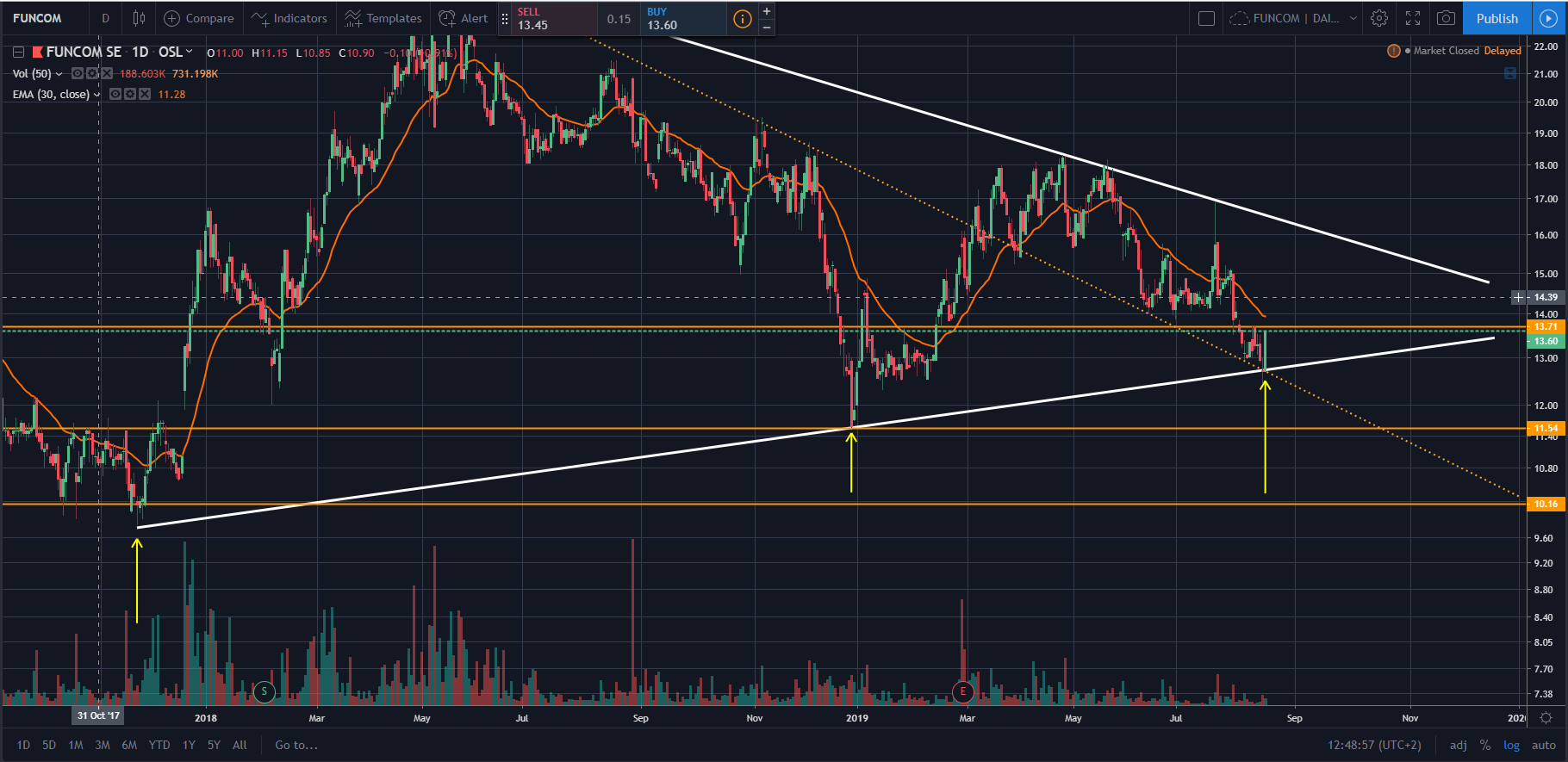Select the 10.16 horizontal line label

(1546, 504)
